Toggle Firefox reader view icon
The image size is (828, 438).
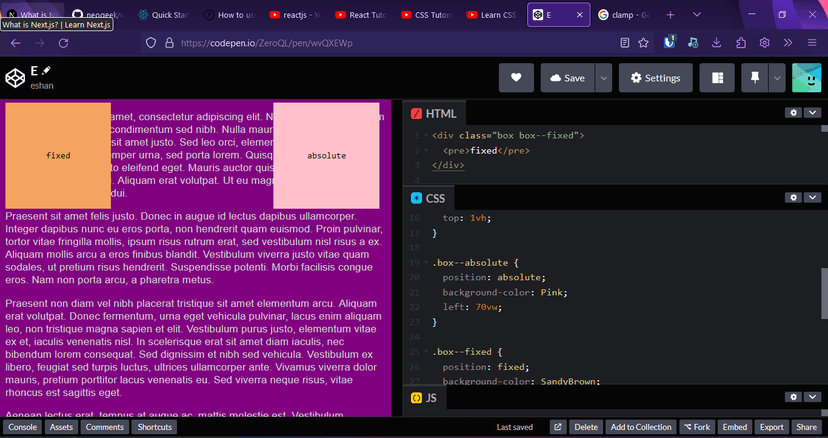point(624,43)
